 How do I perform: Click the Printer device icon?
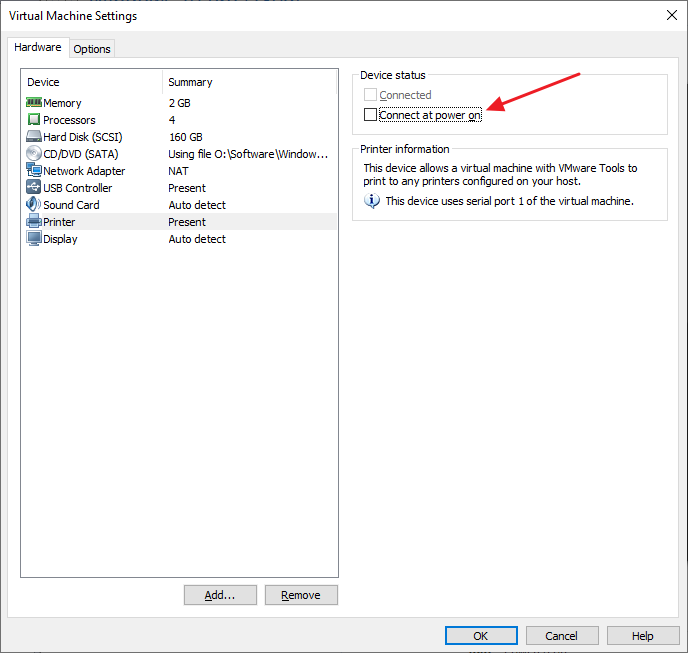click(x=34, y=221)
